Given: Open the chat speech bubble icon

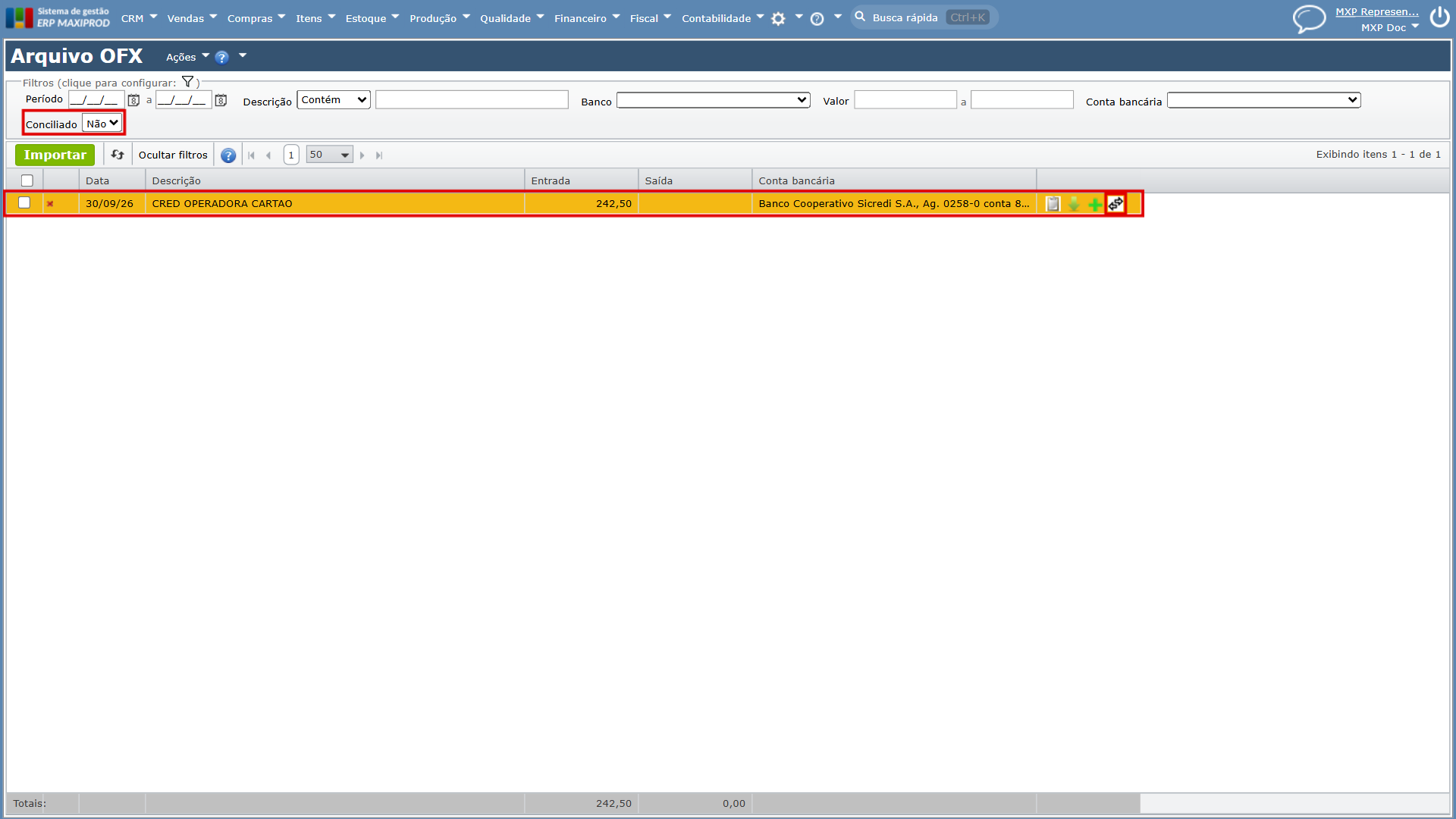Looking at the screenshot, I should coord(1309,19).
